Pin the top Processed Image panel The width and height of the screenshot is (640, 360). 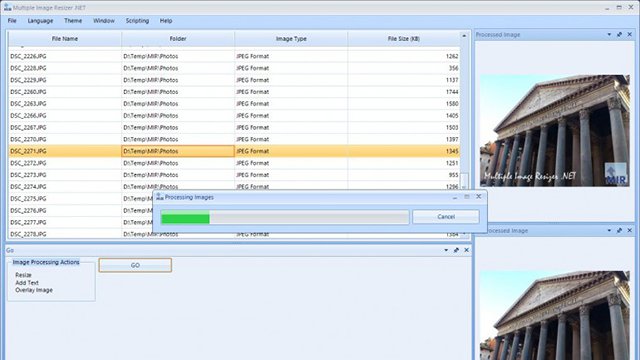pyautogui.click(x=619, y=35)
